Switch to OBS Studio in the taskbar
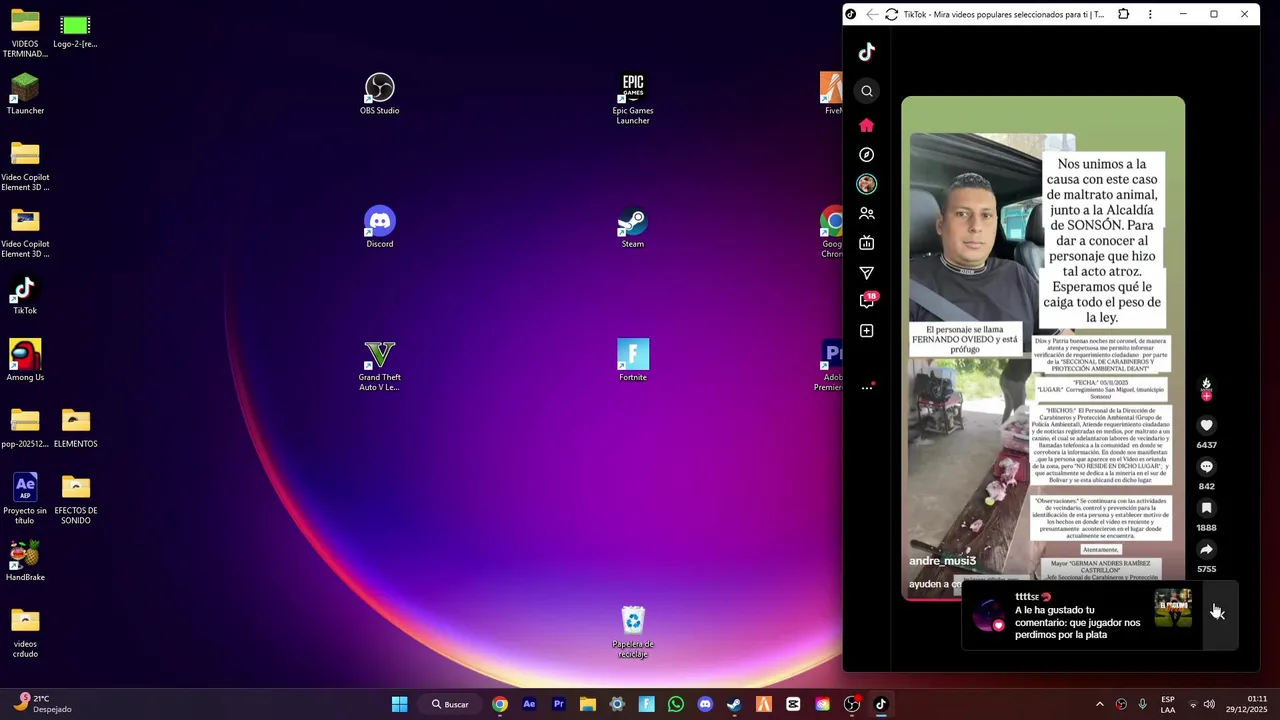Viewport: 1280px width, 720px height. click(852, 704)
